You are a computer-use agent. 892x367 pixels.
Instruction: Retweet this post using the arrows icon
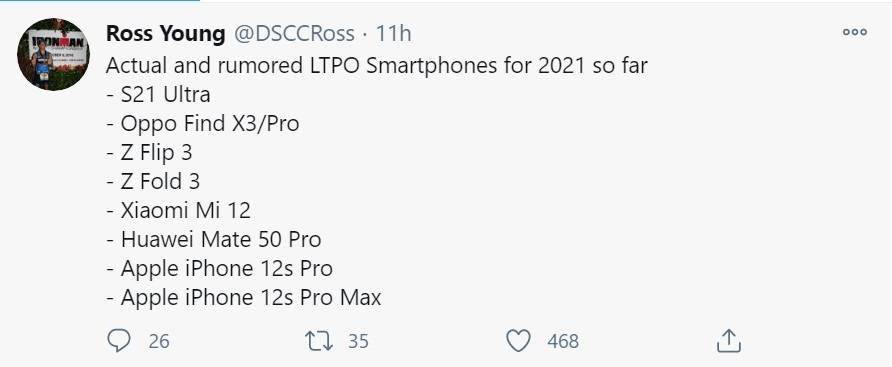point(319,341)
